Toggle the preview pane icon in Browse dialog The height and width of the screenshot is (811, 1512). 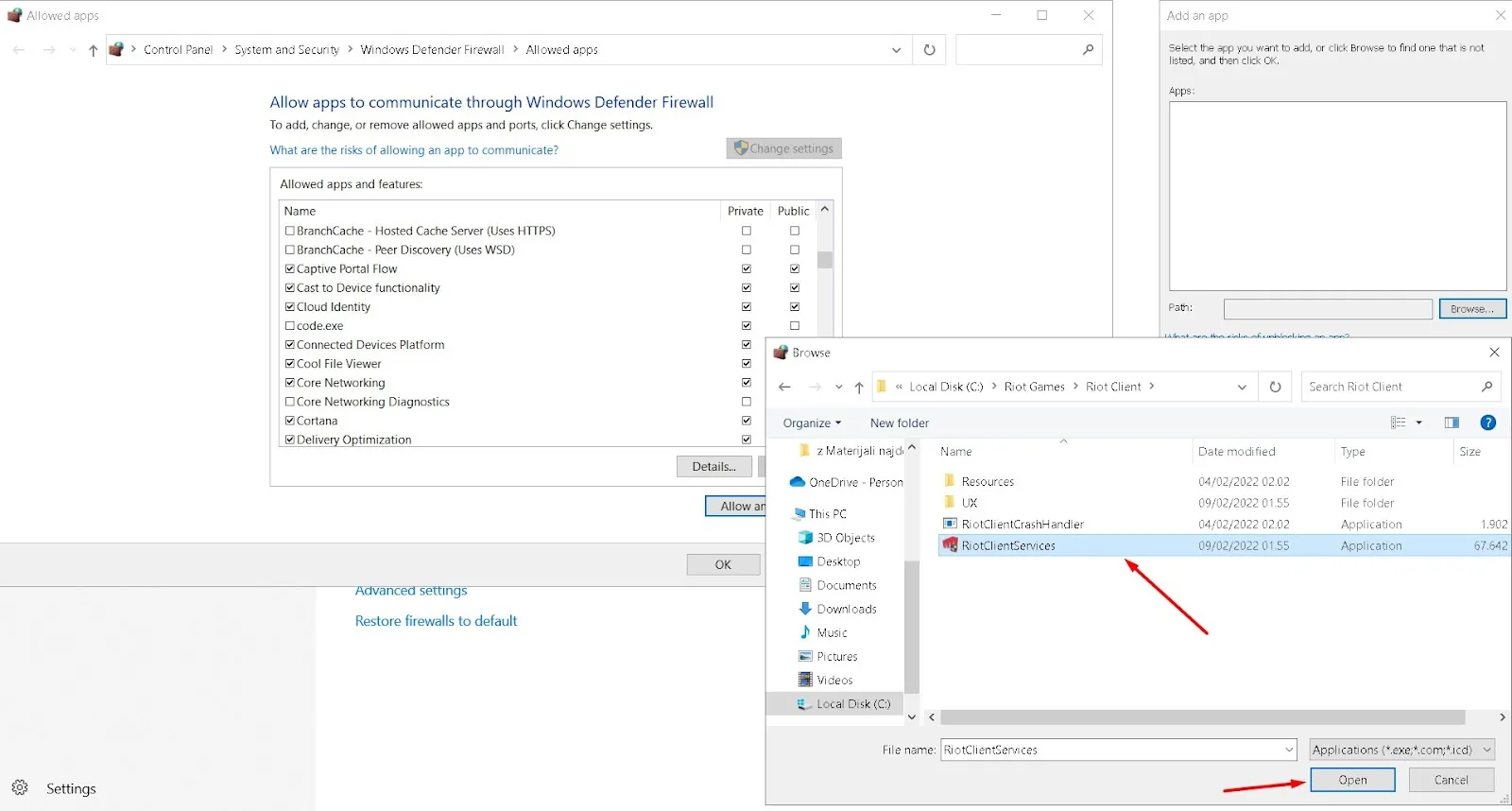click(1452, 423)
